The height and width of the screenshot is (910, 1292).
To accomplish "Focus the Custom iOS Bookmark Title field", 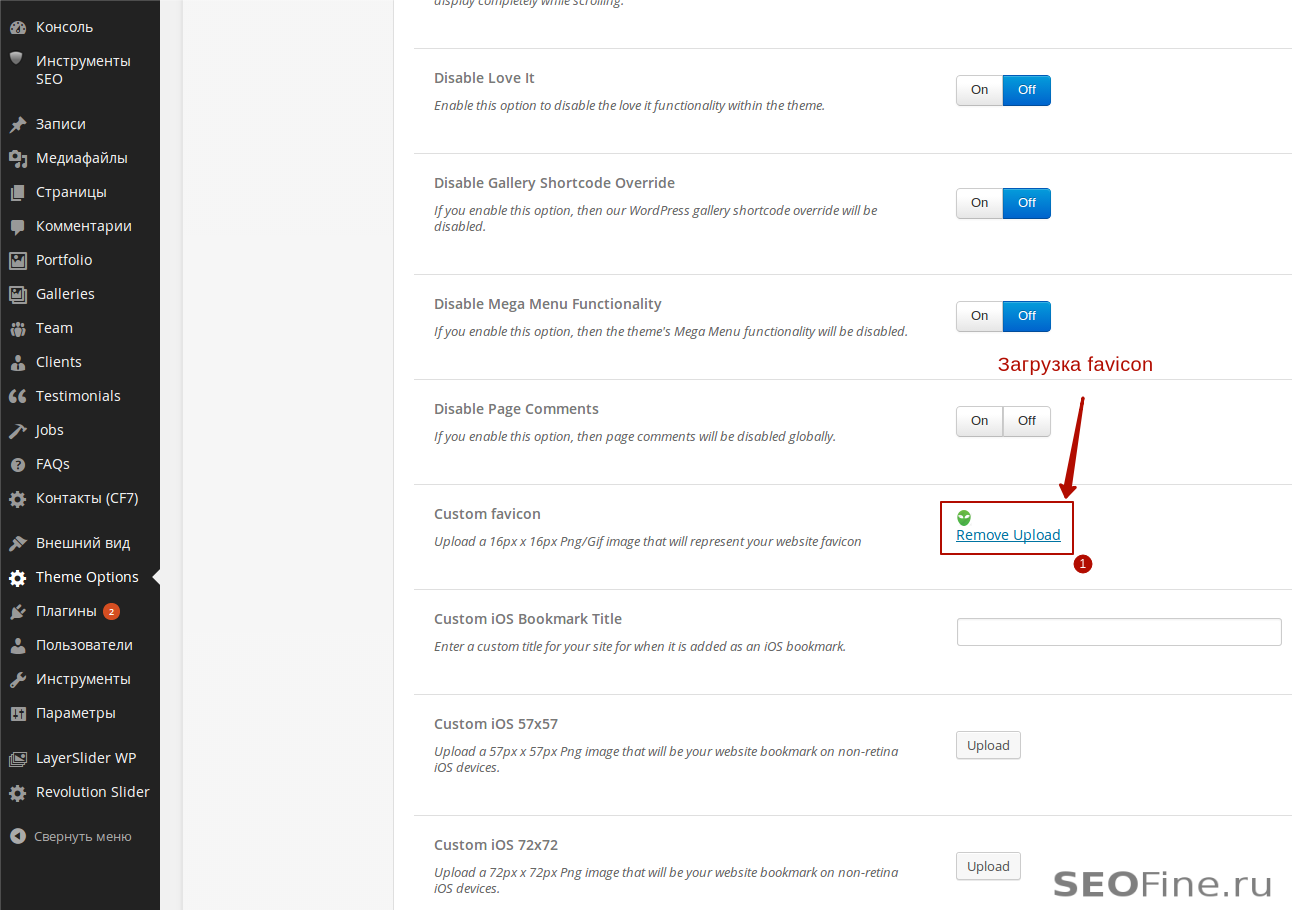I will coord(1119,632).
